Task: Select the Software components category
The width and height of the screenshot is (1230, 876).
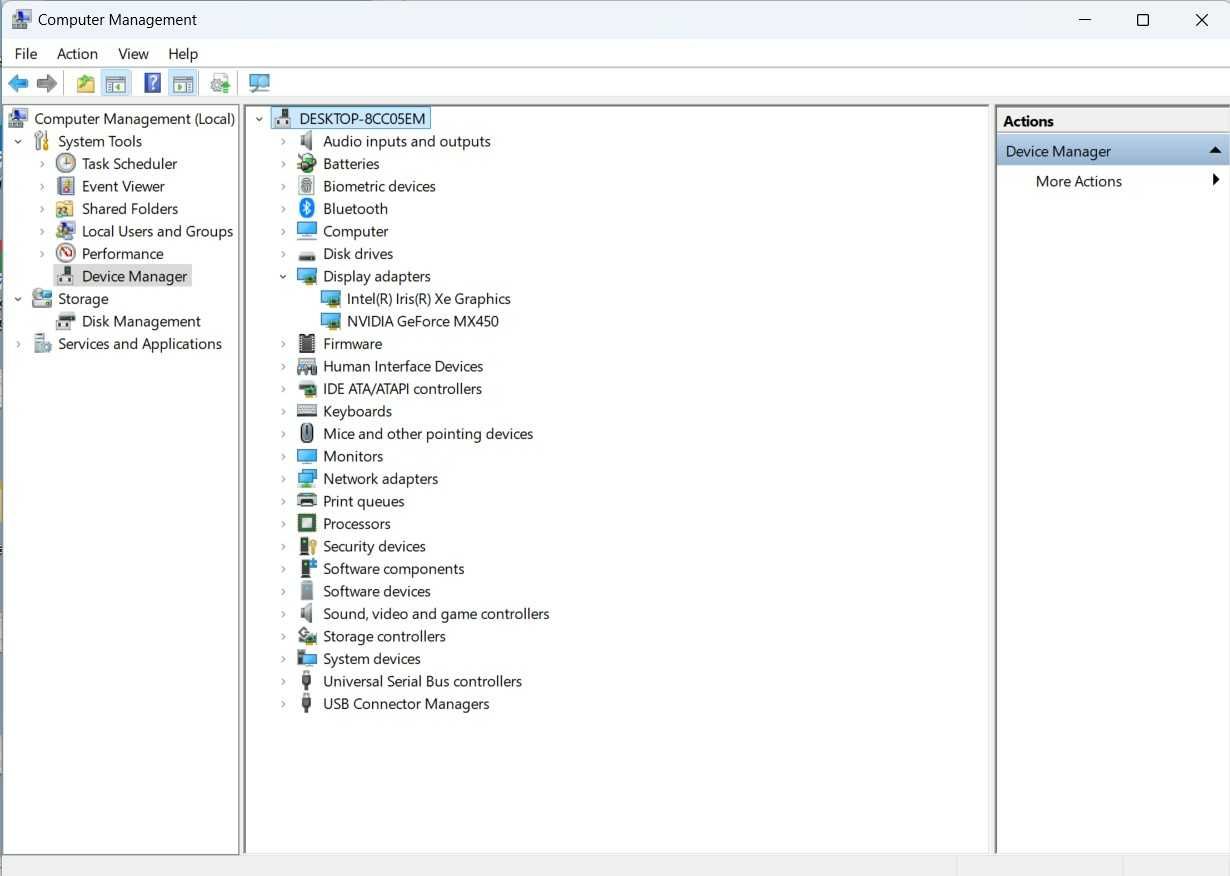Action: 393,568
